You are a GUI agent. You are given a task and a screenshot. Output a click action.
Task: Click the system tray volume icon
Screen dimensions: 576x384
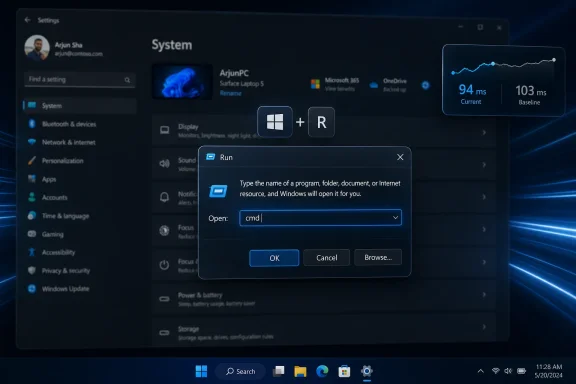click(x=508, y=371)
